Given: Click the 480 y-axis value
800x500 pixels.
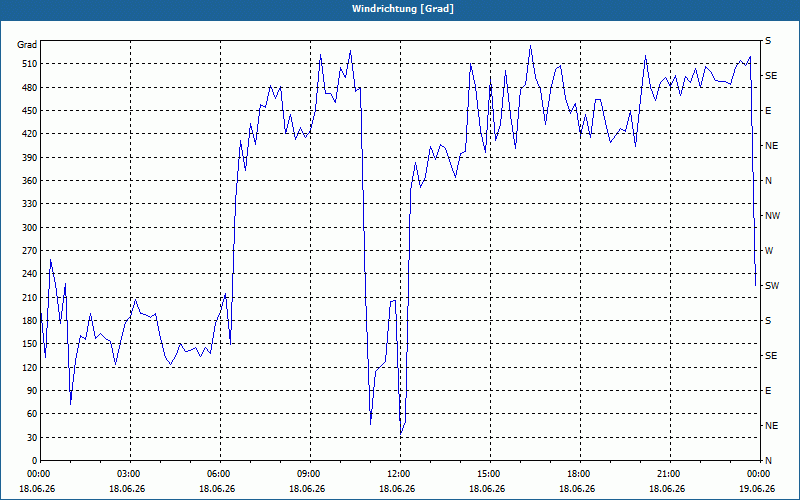Looking at the screenshot, I should pyautogui.click(x=29, y=88).
